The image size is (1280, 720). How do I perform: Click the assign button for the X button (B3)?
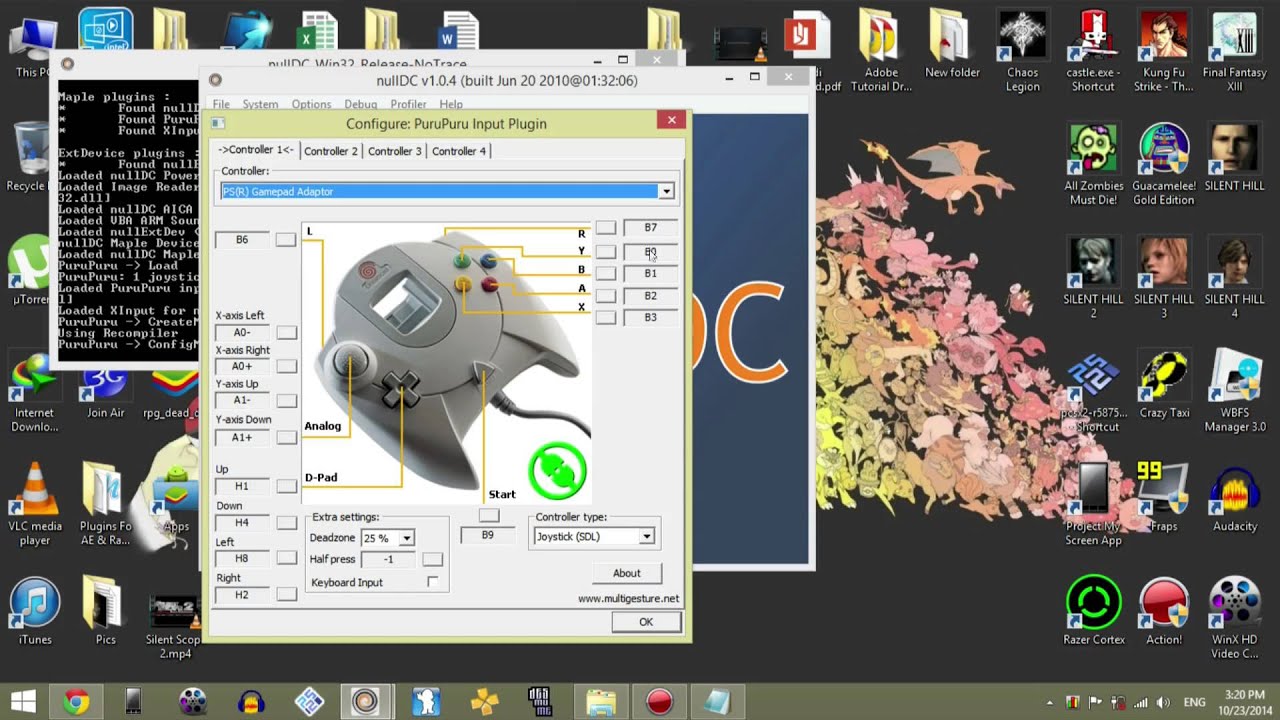click(606, 317)
